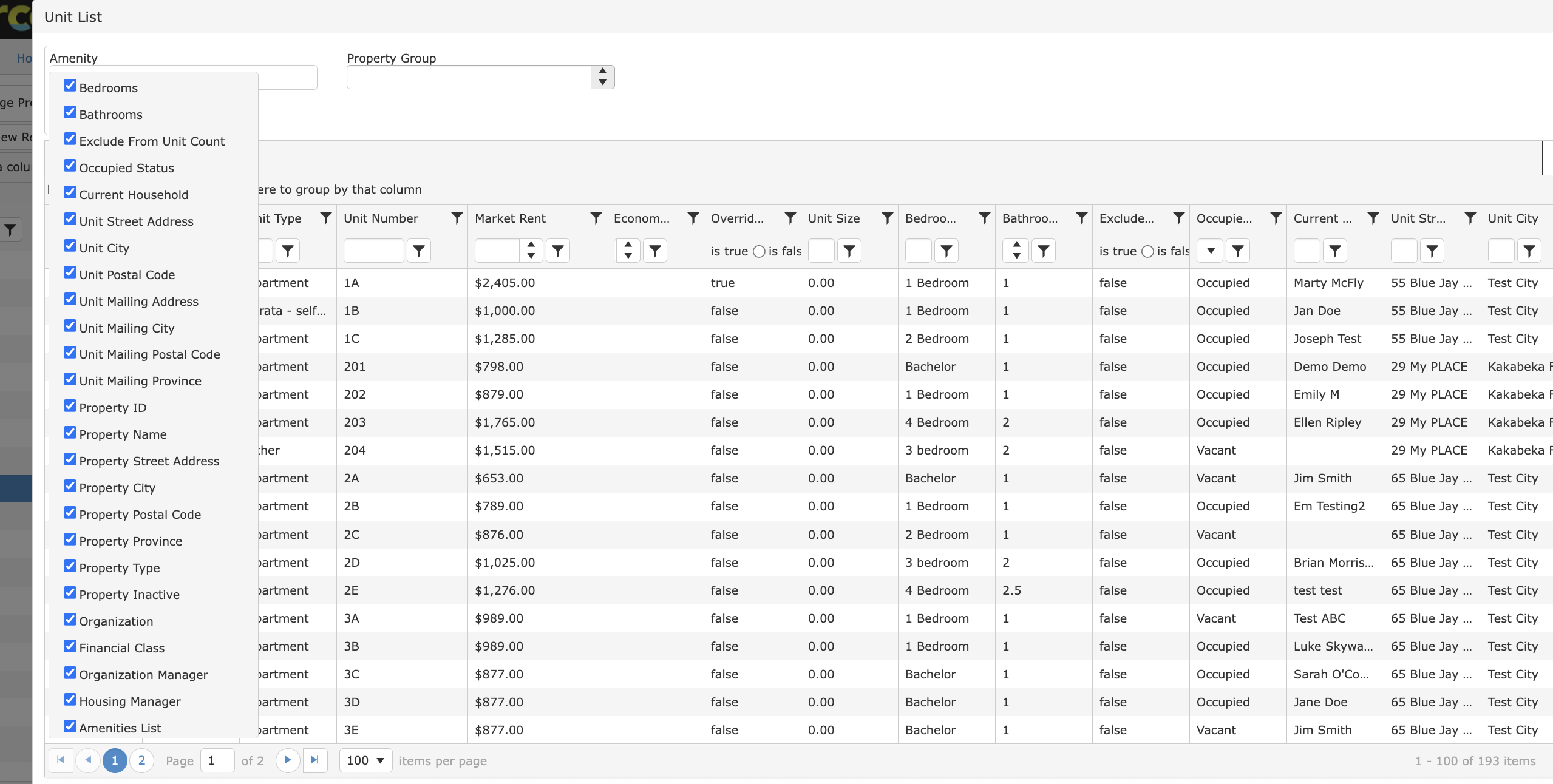Image resolution: width=1553 pixels, height=784 pixels.
Task: Click the page 1 button
Action: 115,760
